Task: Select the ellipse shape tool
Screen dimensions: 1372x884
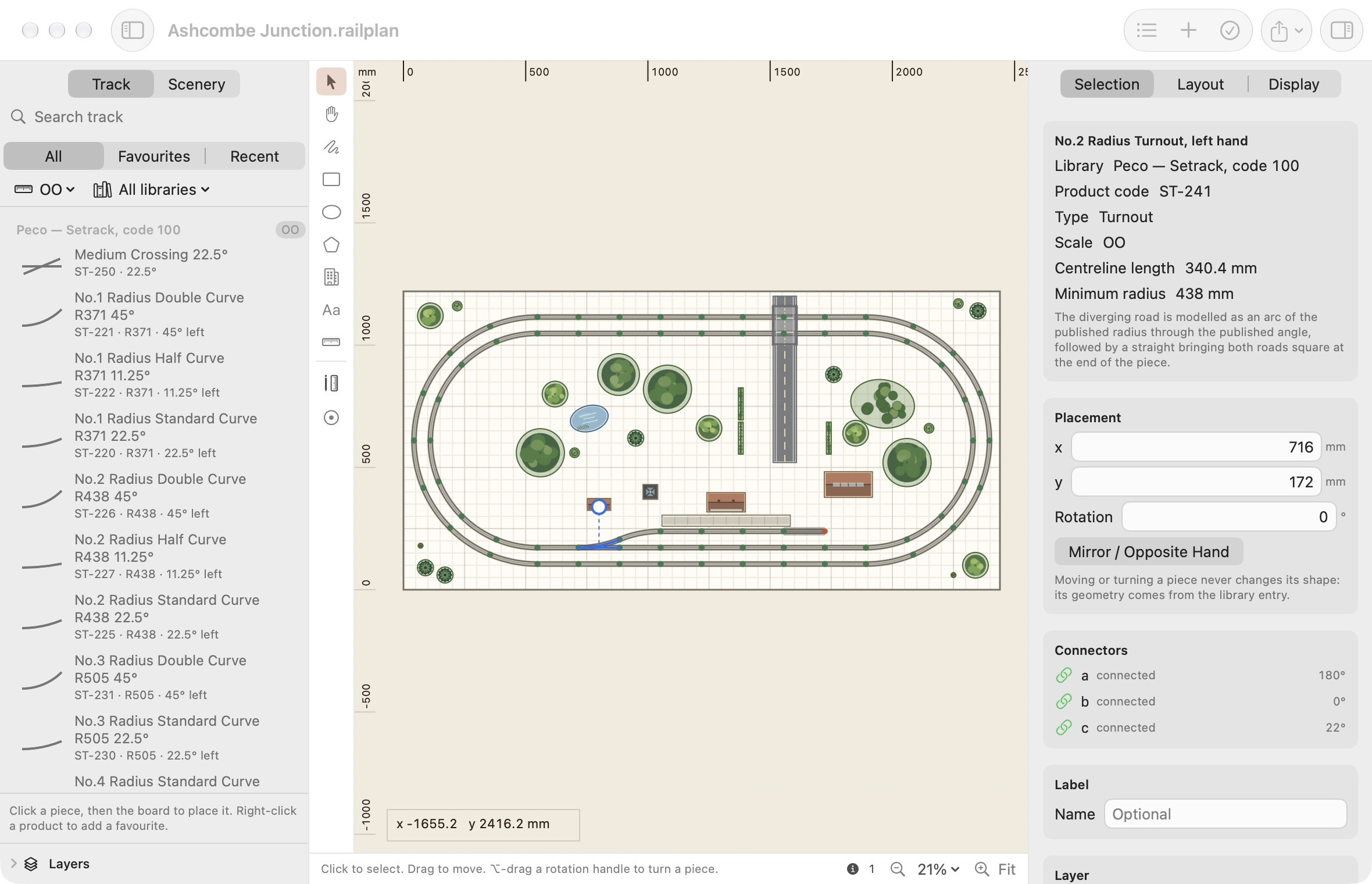Action: coord(331,212)
